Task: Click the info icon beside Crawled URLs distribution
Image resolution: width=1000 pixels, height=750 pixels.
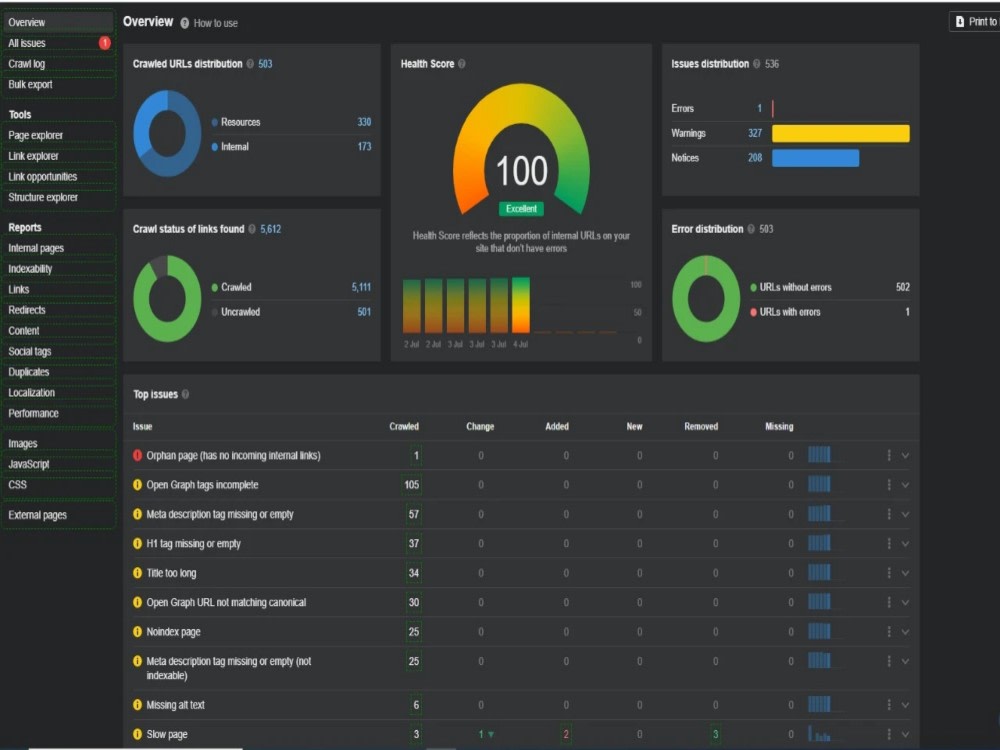Action: click(x=250, y=64)
